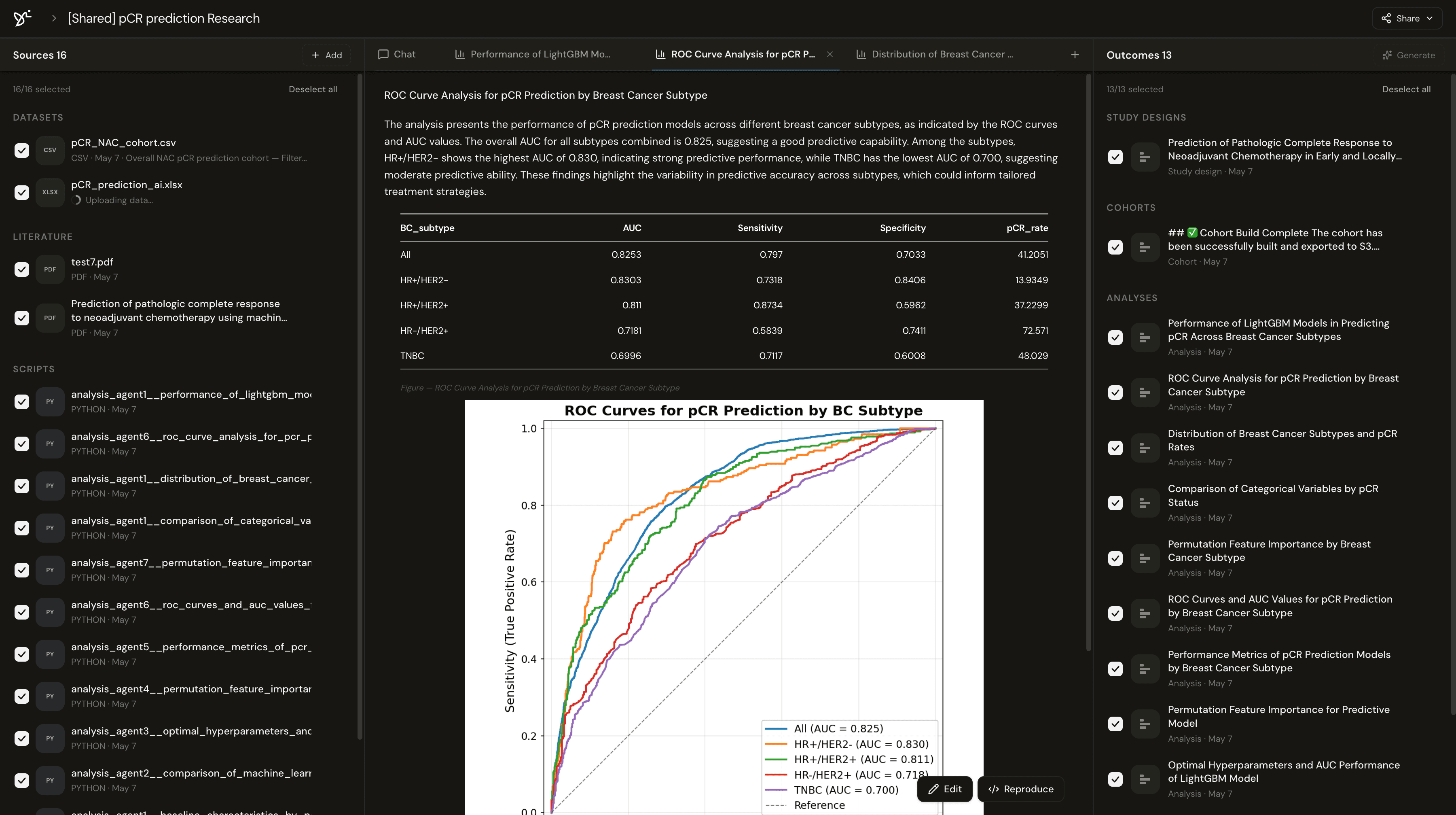Viewport: 1456px width, 815px height.
Task: Click the Add sources button
Action: tap(327, 55)
